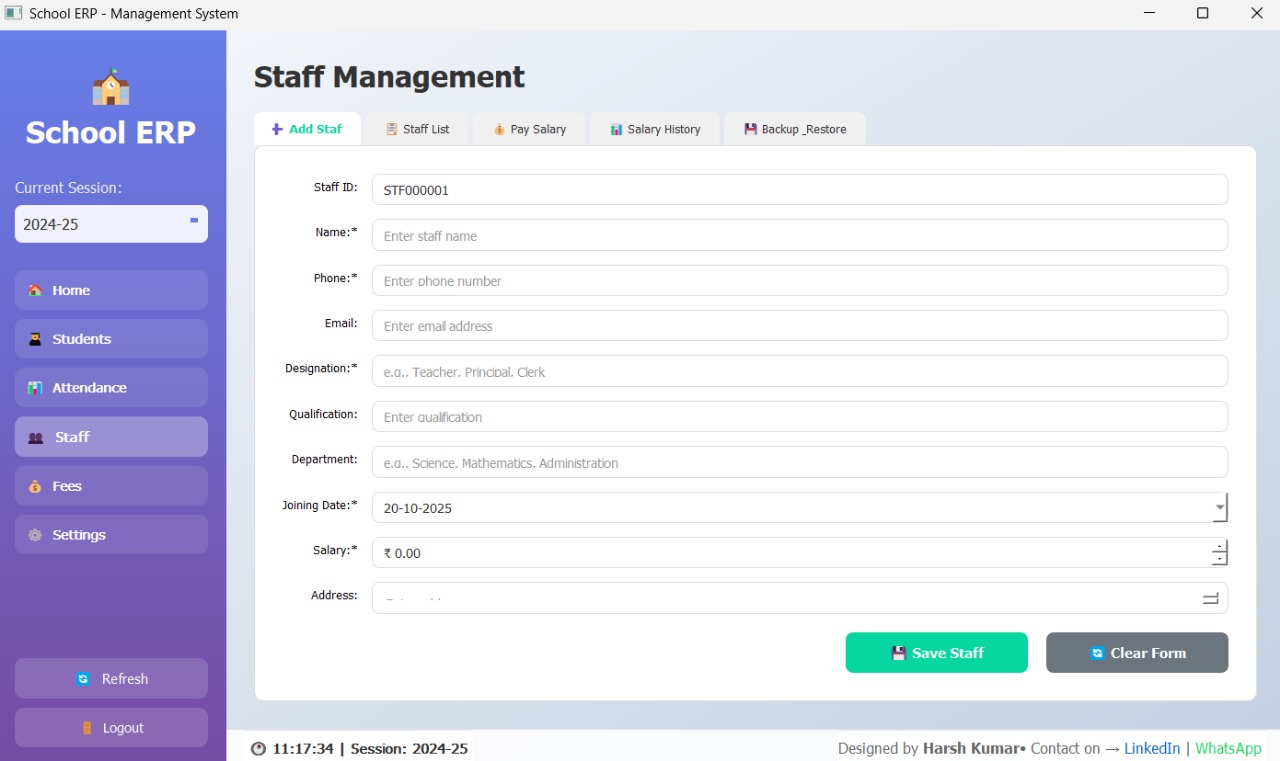Screen dimensions: 1280x761
Task: Click the Refresh arrows icon
Action: click(x=83, y=679)
